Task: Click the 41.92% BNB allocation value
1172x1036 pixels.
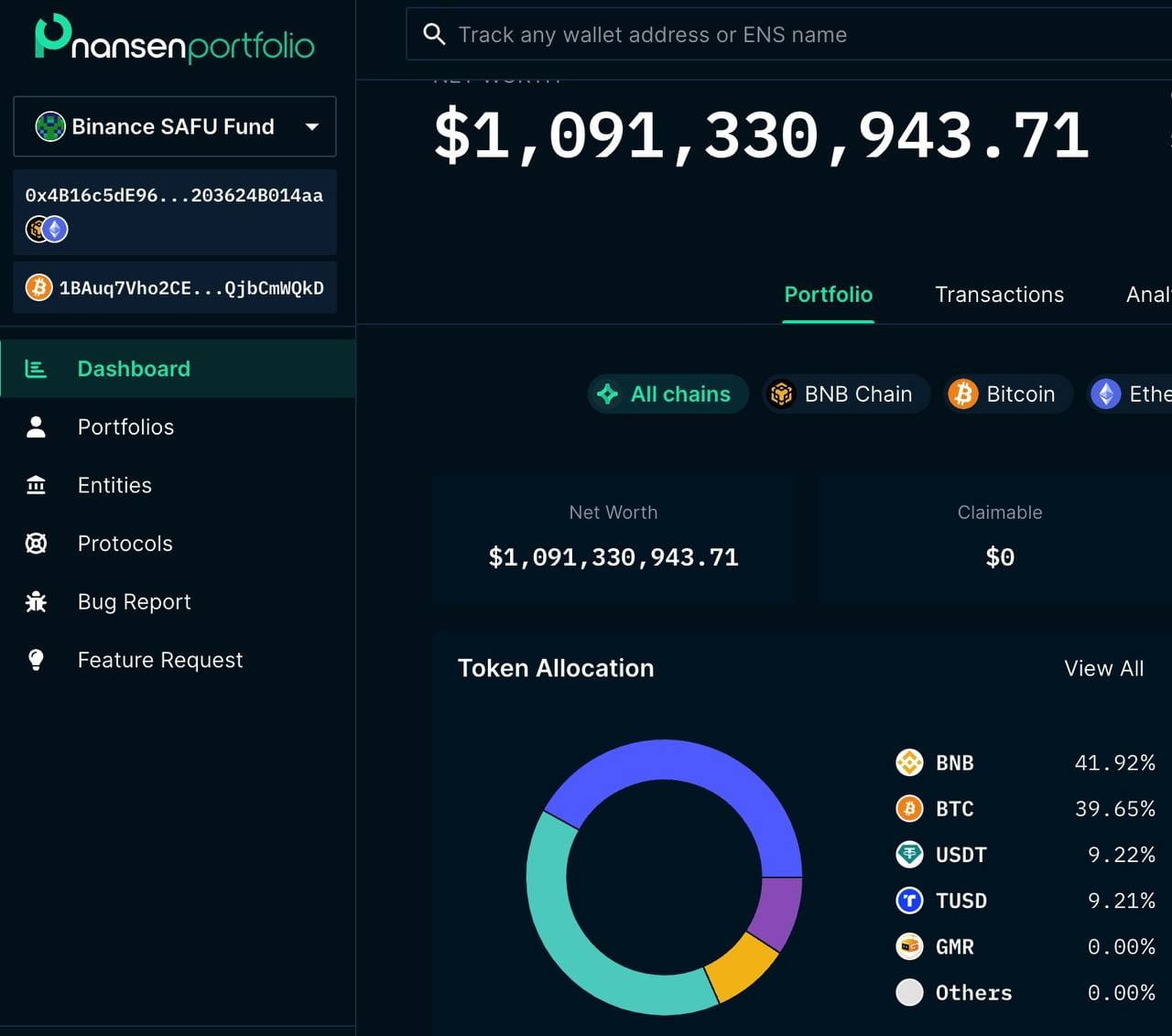Action: pos(1114,763)
